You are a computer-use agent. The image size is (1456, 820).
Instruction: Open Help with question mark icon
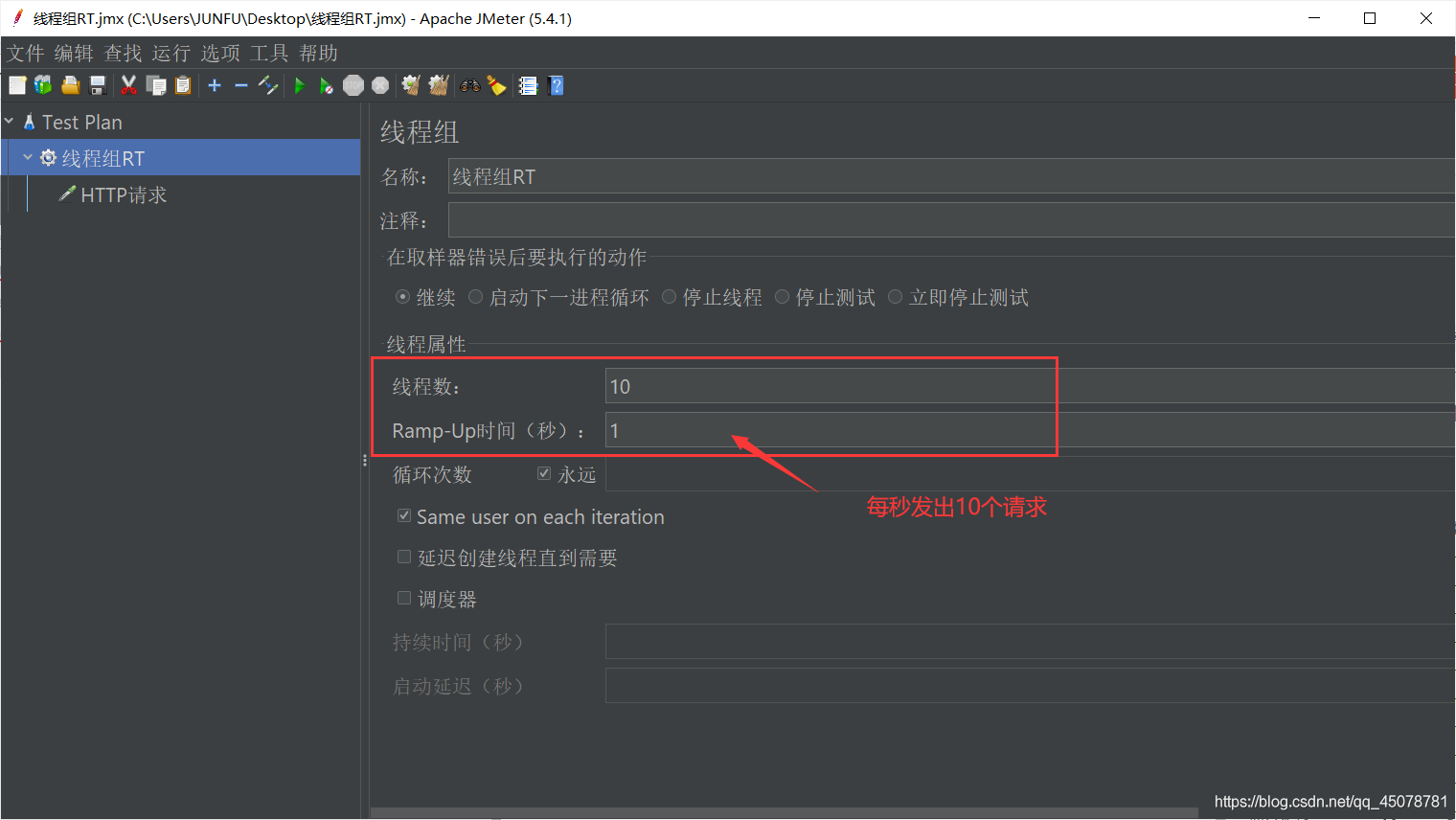pyautogui.click(x=556, y=85)
